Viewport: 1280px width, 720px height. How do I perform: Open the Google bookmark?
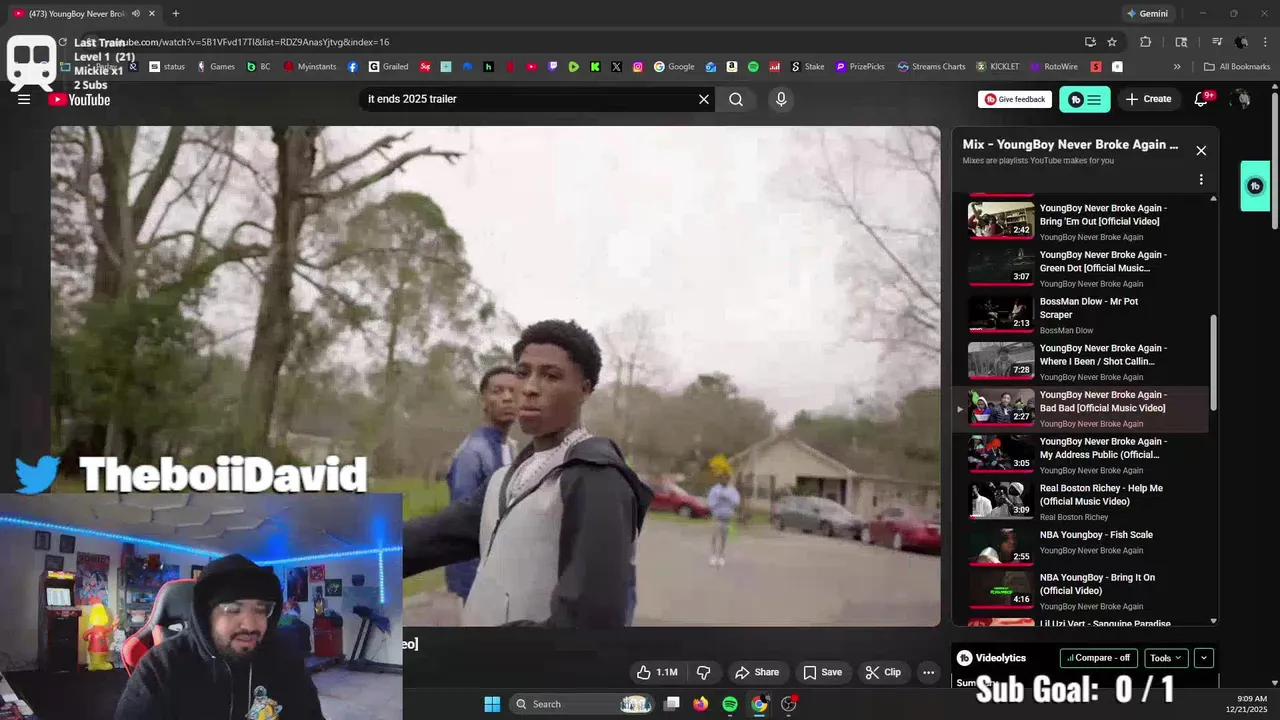coord(674,67)
